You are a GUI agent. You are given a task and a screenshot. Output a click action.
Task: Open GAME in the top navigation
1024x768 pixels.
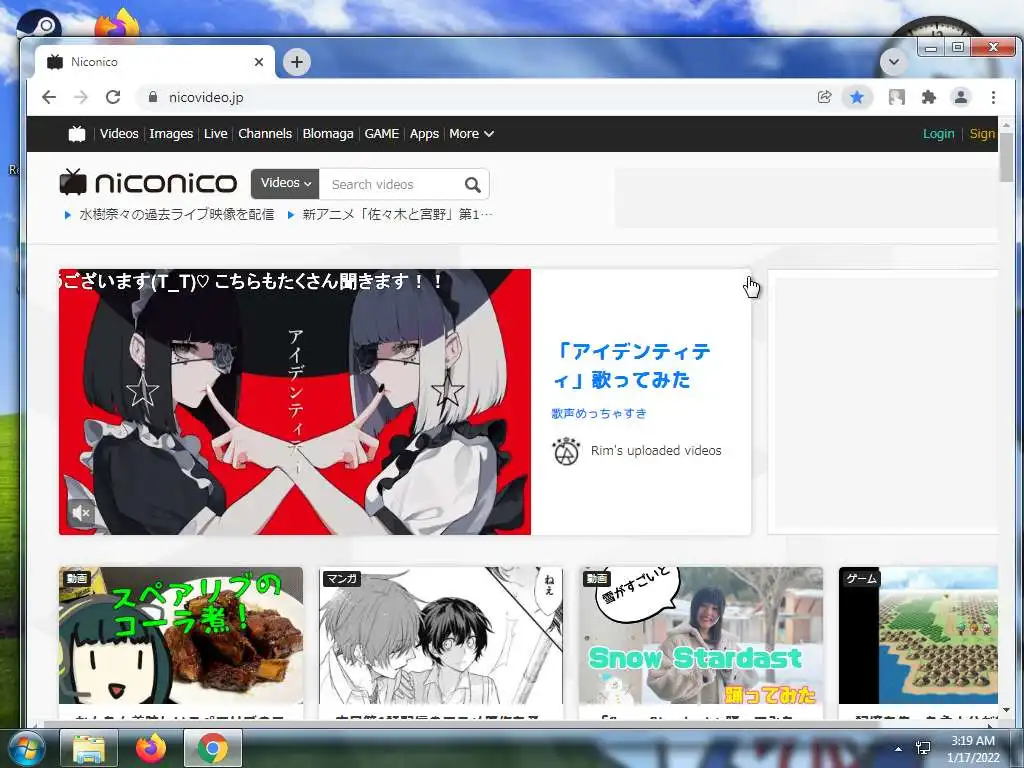(381, 134)
